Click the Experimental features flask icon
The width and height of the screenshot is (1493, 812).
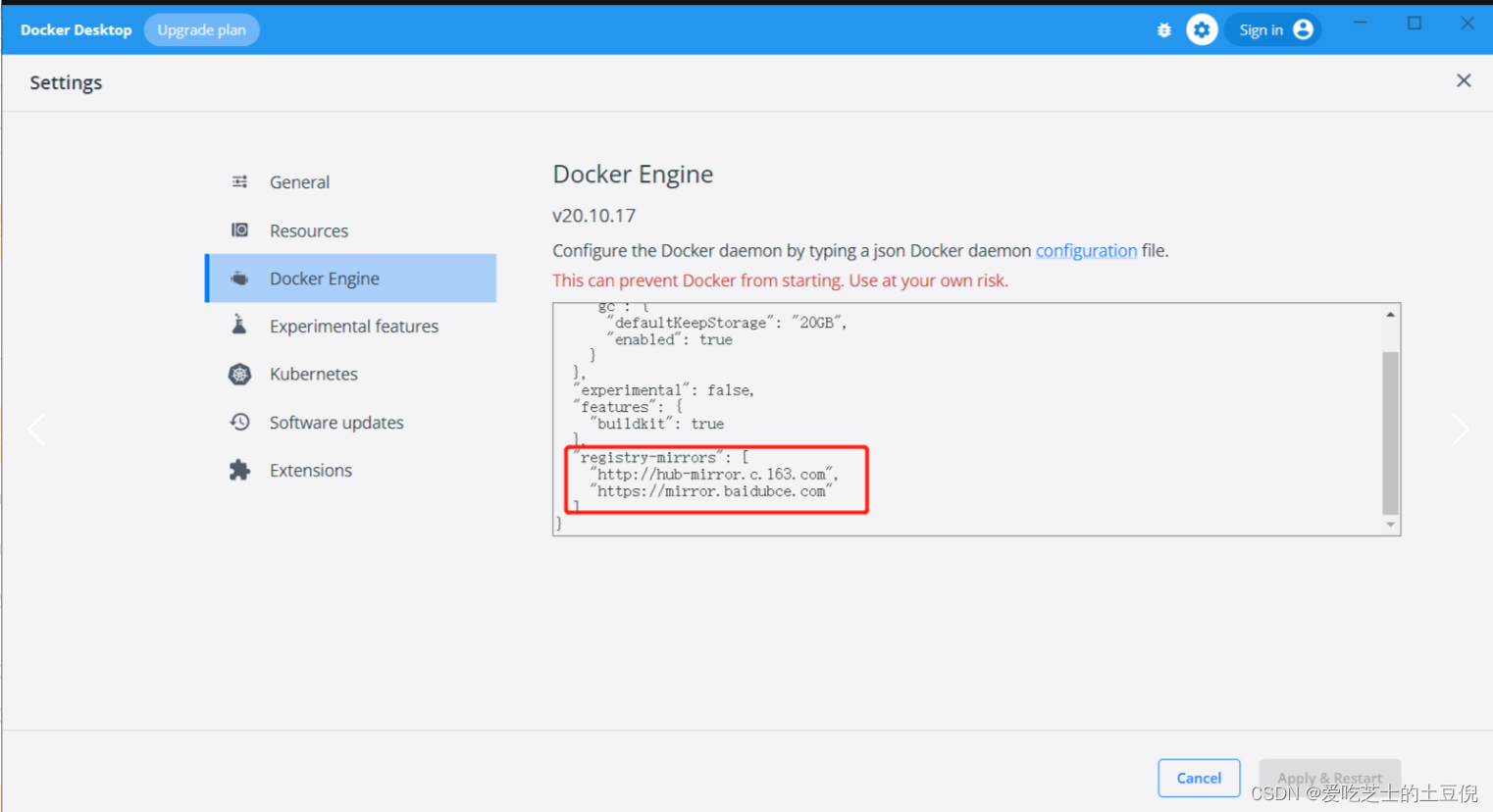point(238,325)
